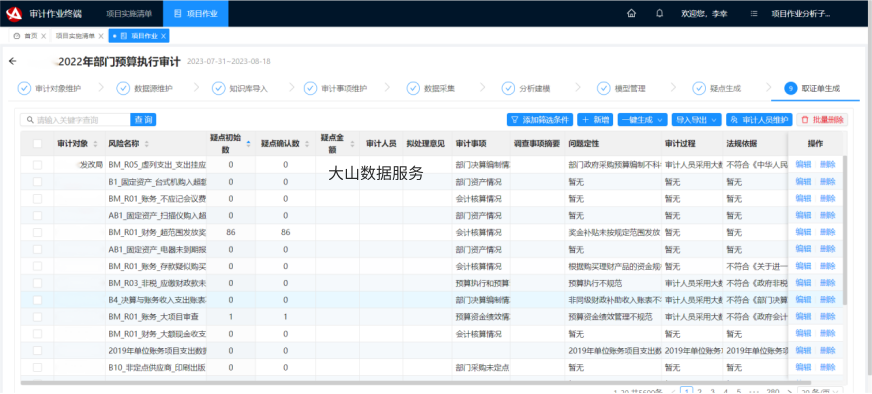Screen dimensions: 872x394
Task: Click the red 批量删除 button
Action: point(822,120)
